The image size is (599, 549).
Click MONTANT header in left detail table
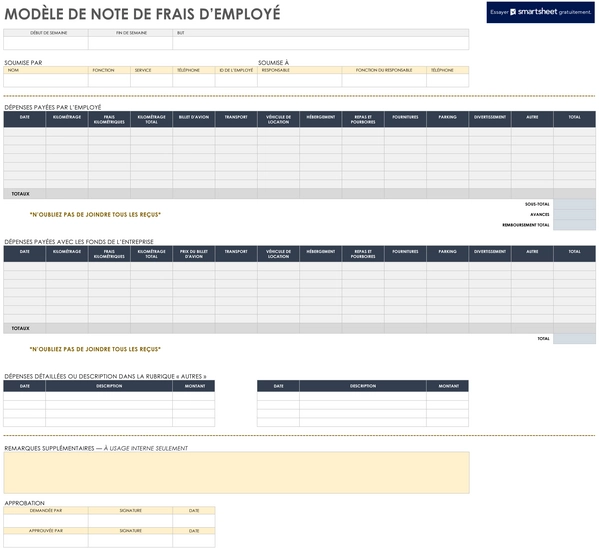pyautogui.click(x=194, y=386)
